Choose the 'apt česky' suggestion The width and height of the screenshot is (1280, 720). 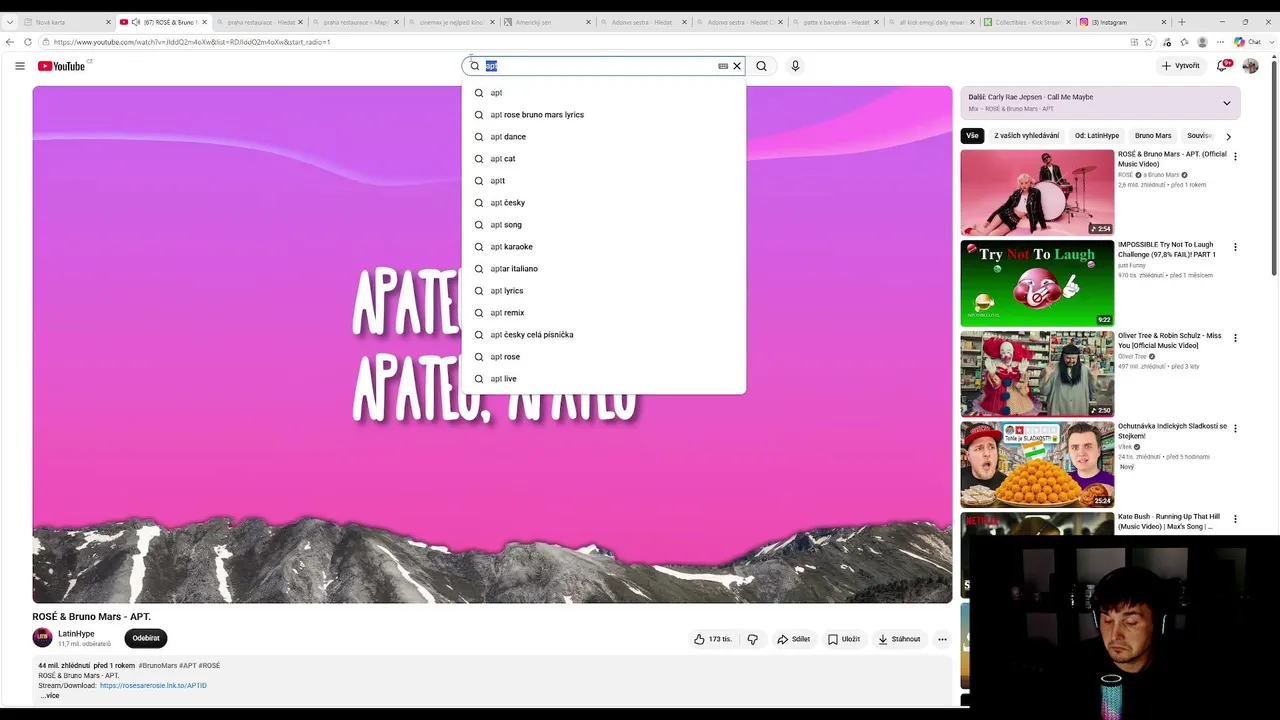tap(604, 203)
